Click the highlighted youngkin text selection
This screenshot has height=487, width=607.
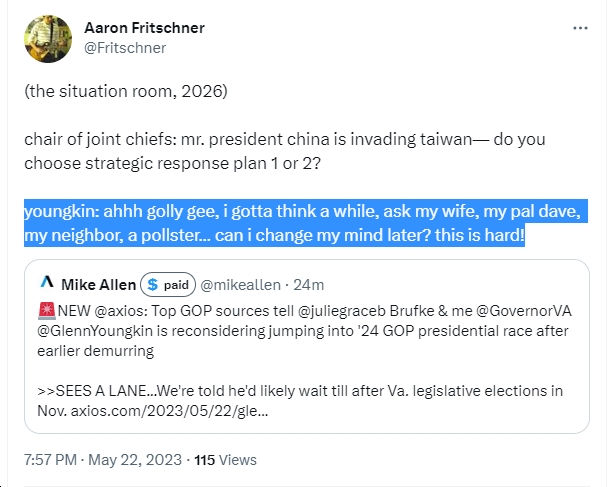click(x=306, y=223)
